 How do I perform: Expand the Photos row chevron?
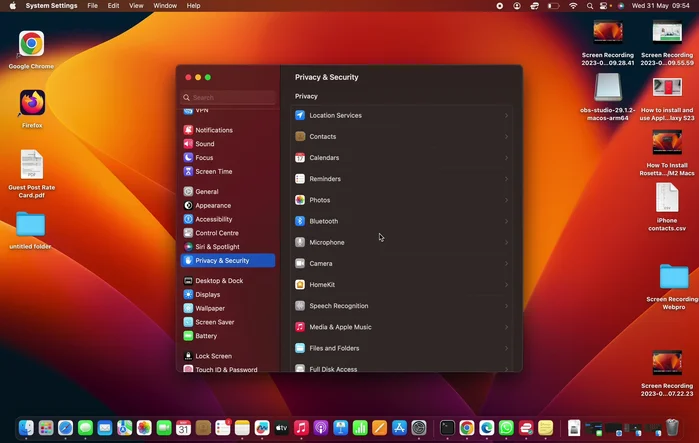[506, 200]
